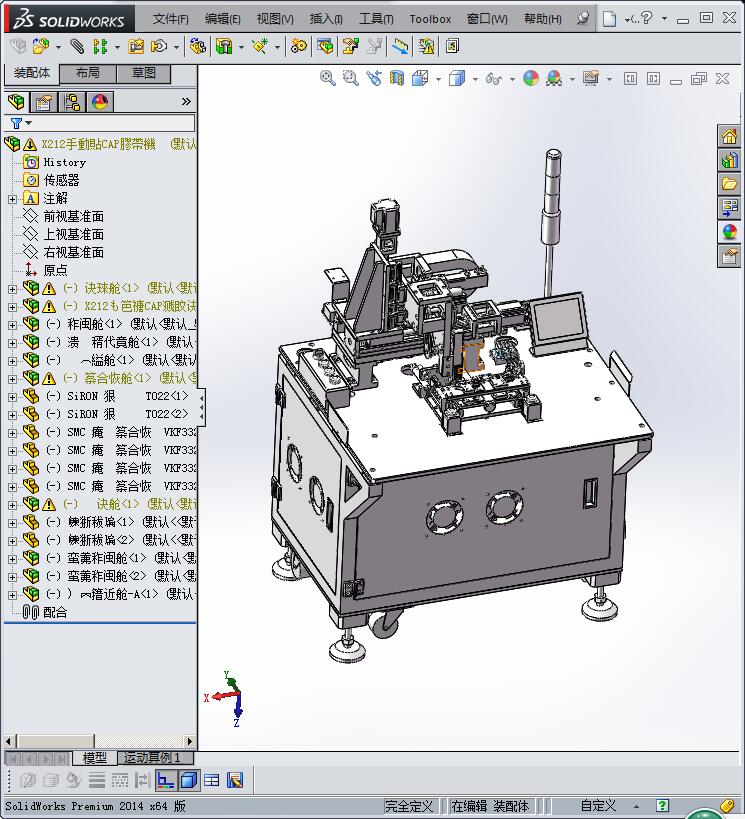Expand the 注解 annotations tree node

[12, 199]
